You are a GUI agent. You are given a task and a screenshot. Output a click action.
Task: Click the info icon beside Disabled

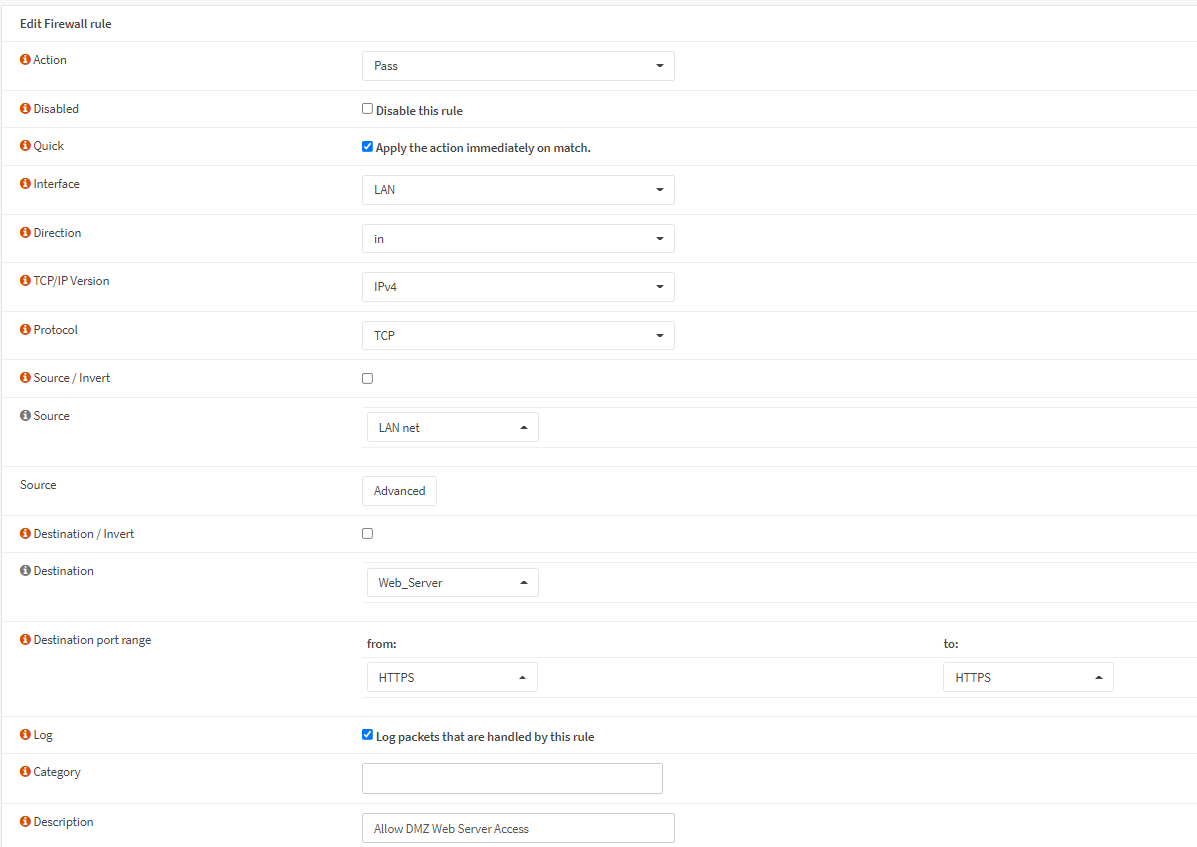25,108
